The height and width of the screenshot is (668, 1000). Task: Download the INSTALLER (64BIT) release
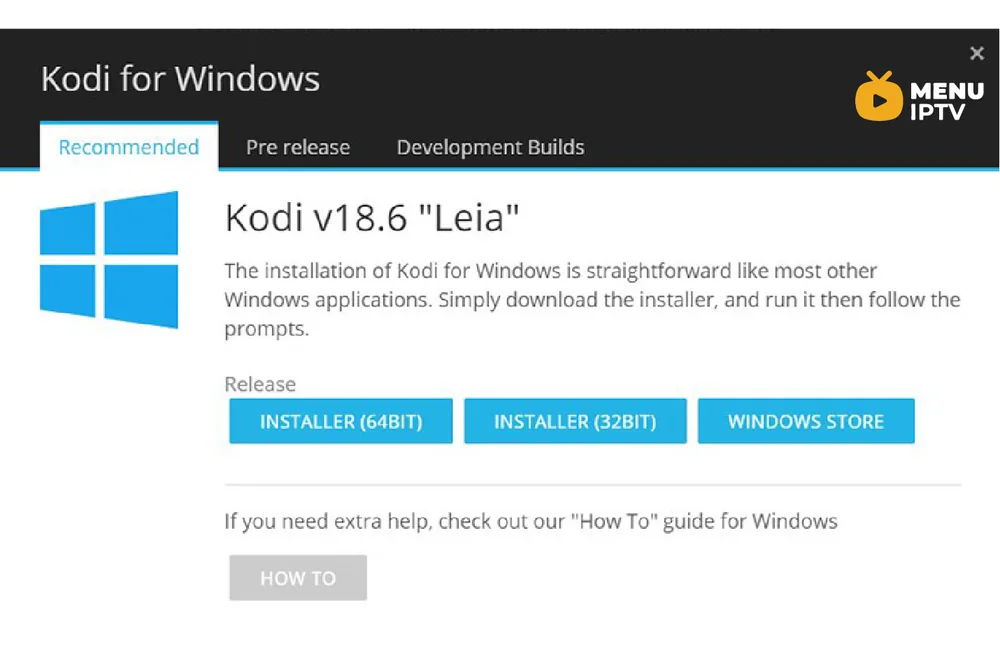[x=341, y=421]
